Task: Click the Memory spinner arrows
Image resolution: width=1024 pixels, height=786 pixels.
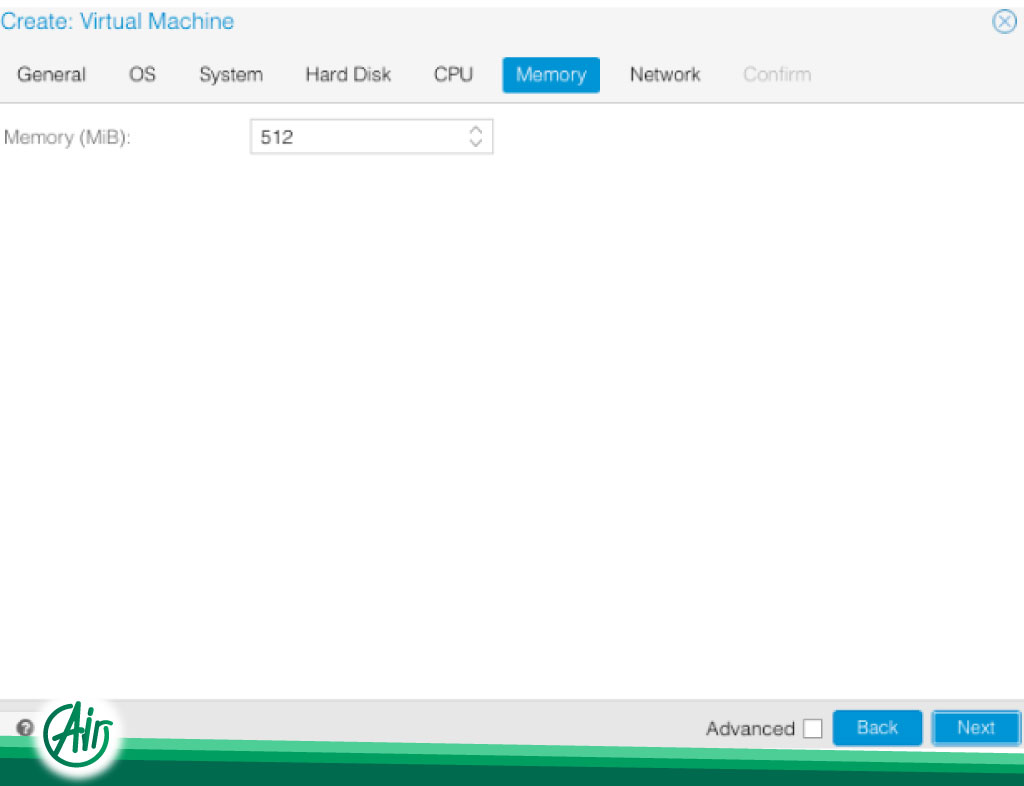Action: (x=476, y=136)
